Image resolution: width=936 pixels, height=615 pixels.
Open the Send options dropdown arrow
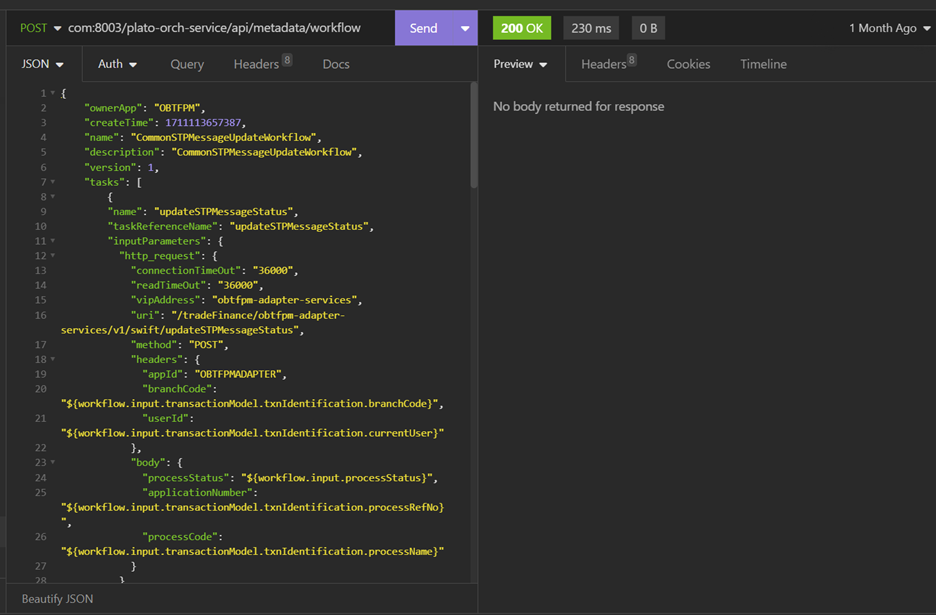[x=465, y=28]
